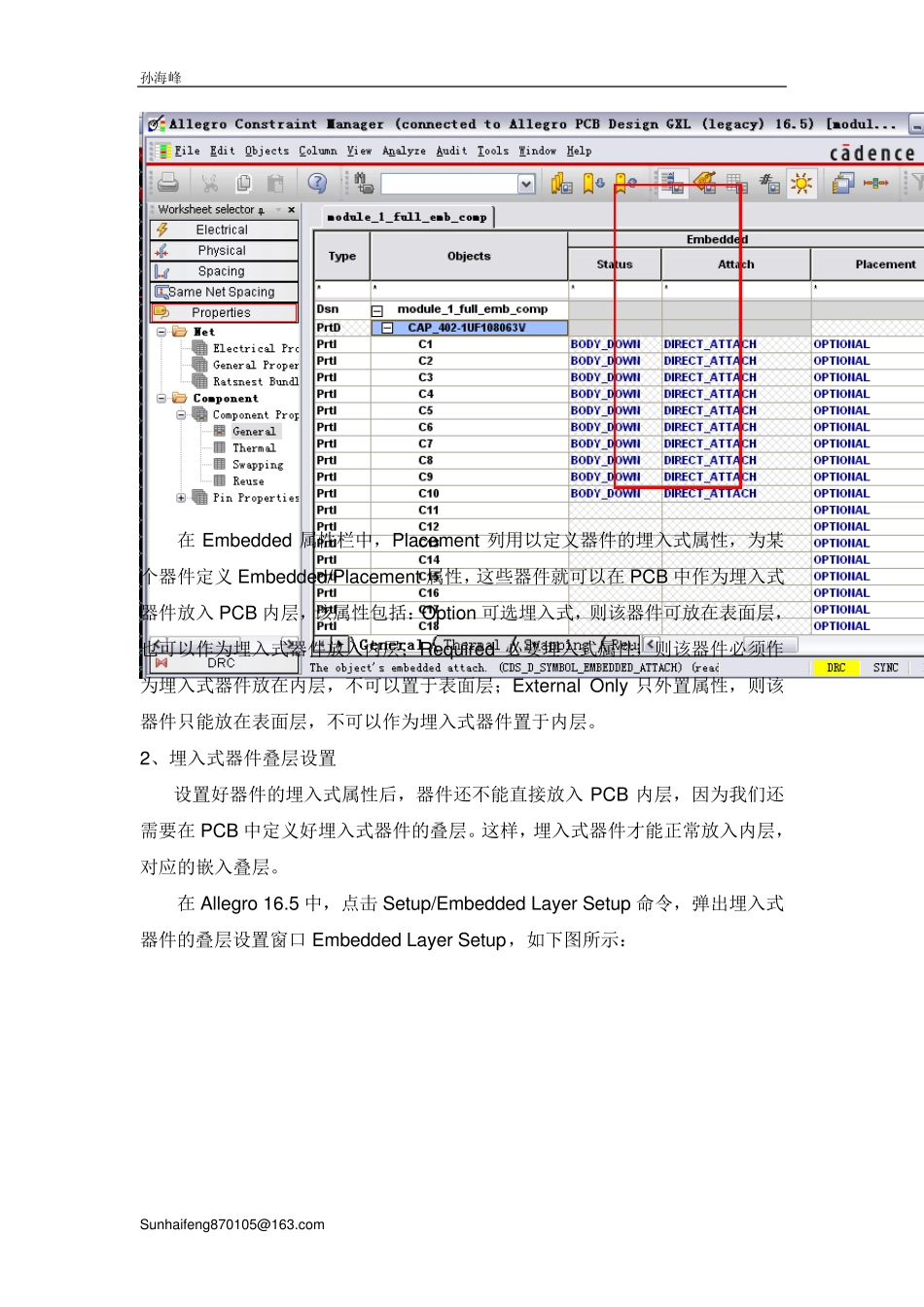Image resolution: width=924 pixels, height=1307 pixels.
Task: Click the find object icon beside search box
Action: tap(364, 183)
